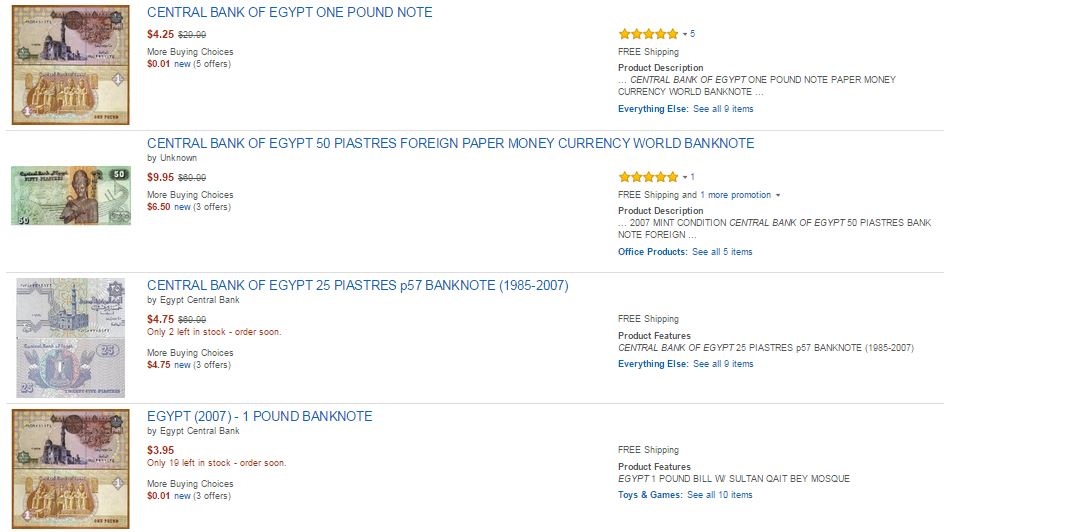The width and height of the screenshot is (1072, 532).
Task: Click the 25 Piastres banknote product image
Action: 71,337
